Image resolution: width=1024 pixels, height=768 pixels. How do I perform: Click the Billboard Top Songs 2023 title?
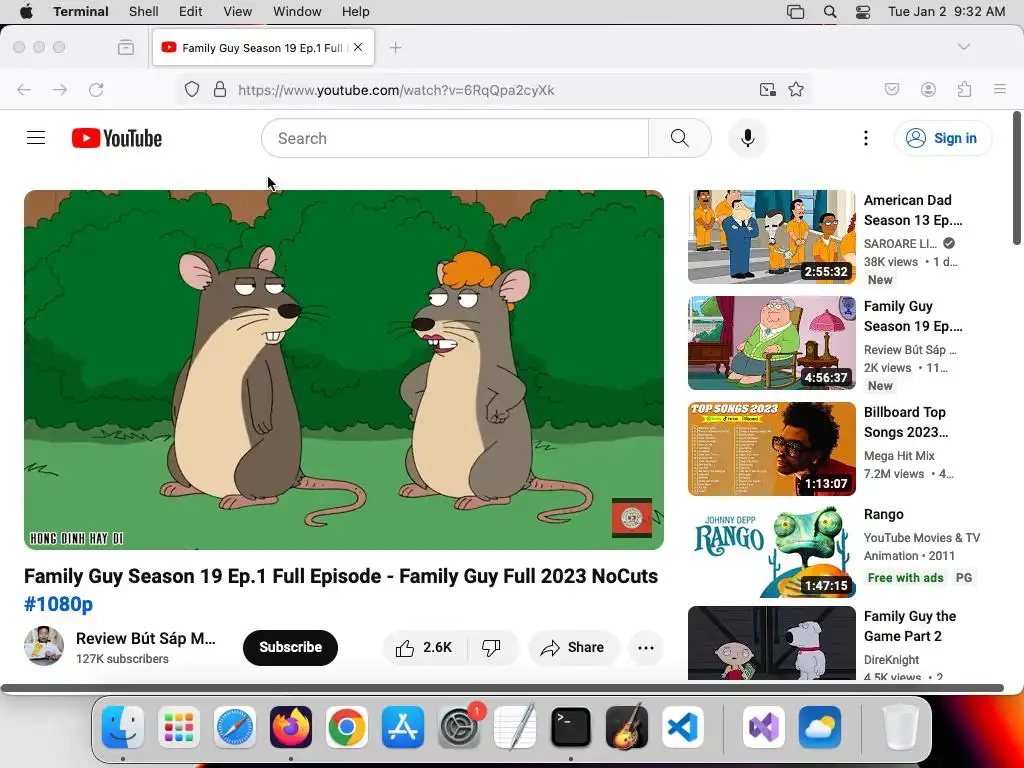906,422
